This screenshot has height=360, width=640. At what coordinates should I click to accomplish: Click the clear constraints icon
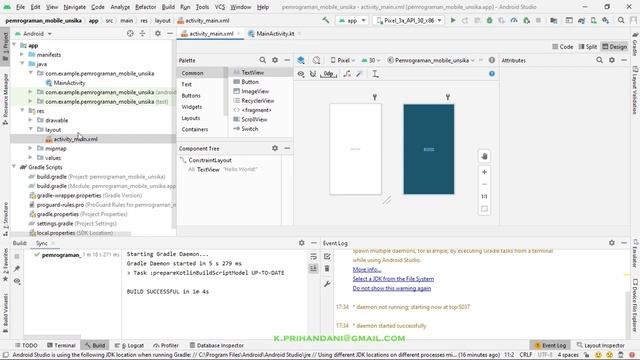click(x=347, y=74)
